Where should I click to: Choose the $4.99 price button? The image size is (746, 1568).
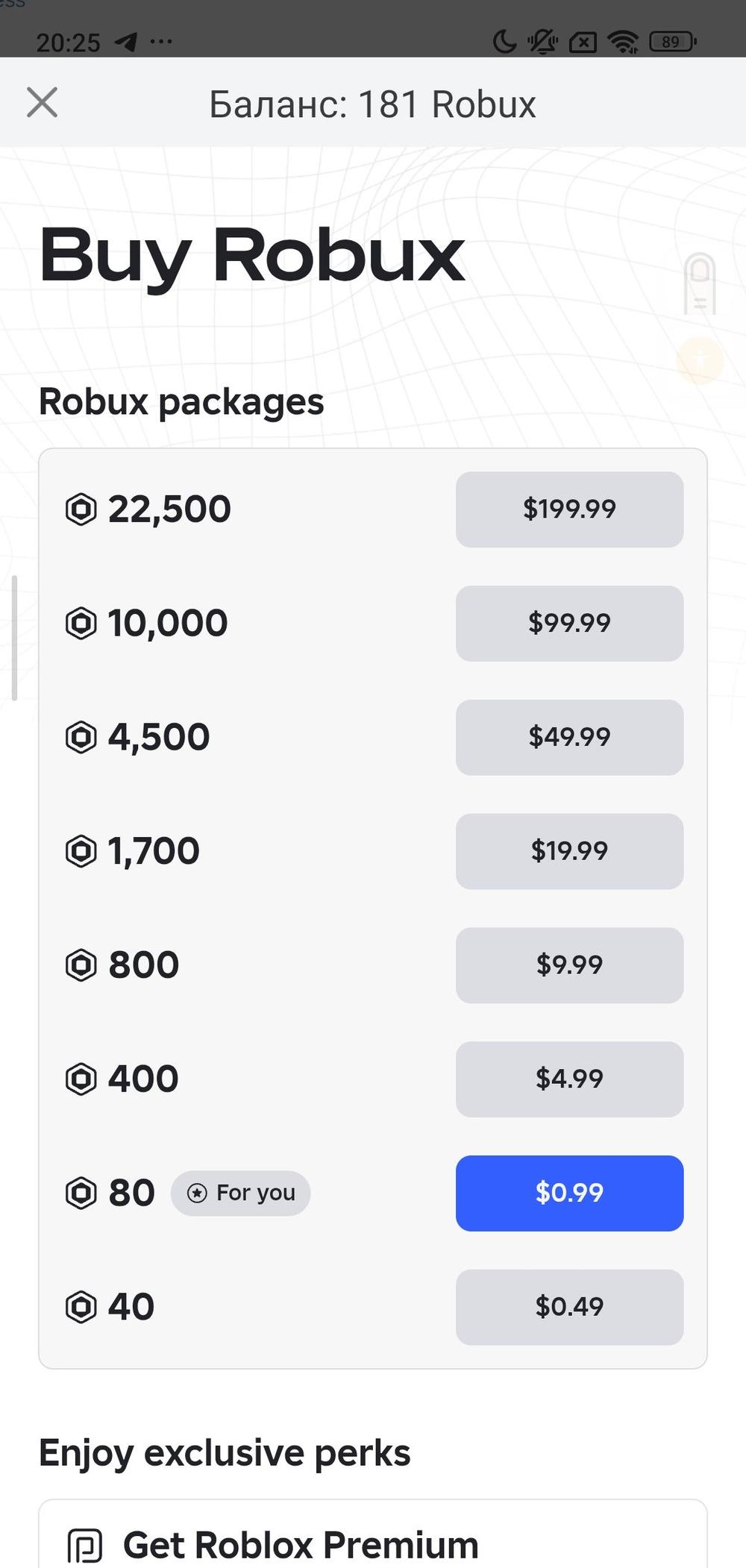pos(569,1079)
